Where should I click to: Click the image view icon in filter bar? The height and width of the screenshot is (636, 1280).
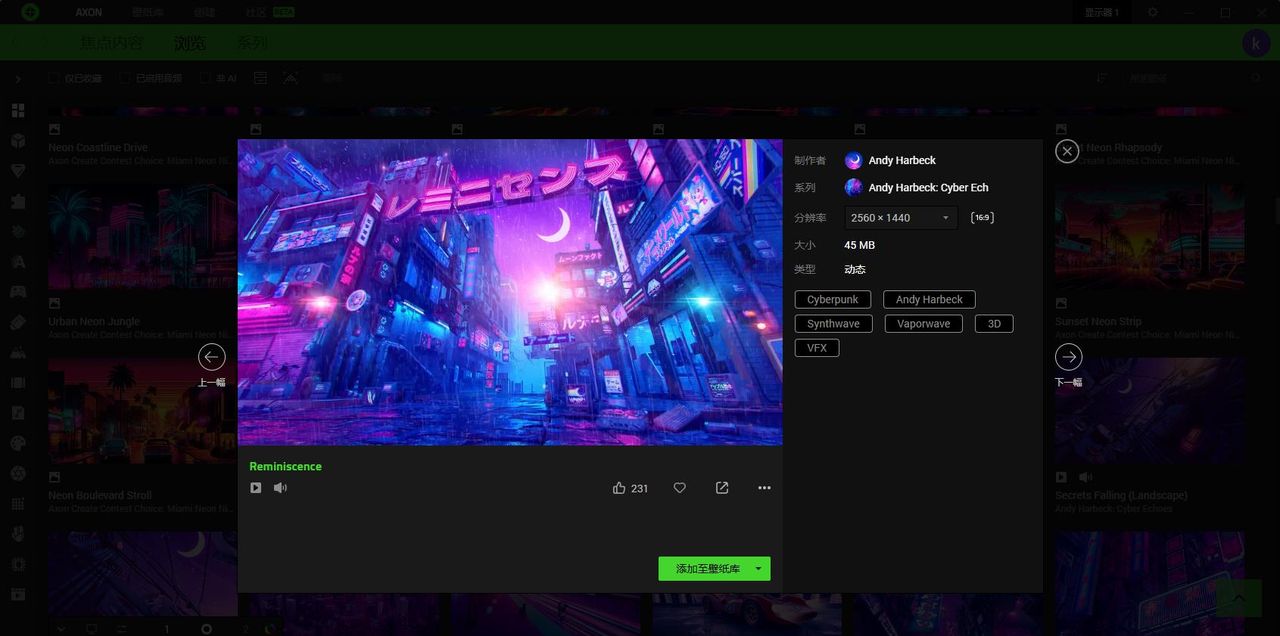click(290, 78)
